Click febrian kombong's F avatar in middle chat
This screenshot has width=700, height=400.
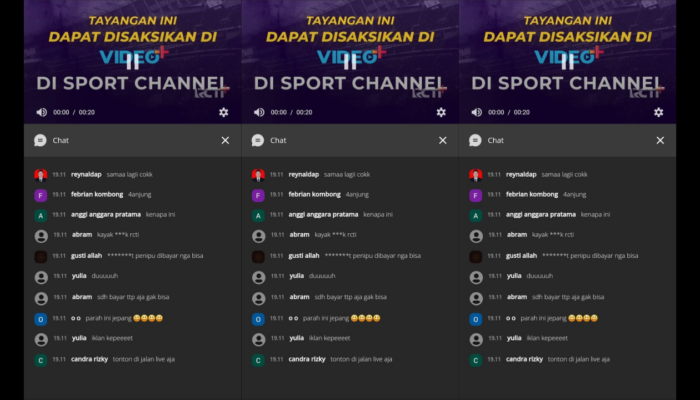coord(258,195)
